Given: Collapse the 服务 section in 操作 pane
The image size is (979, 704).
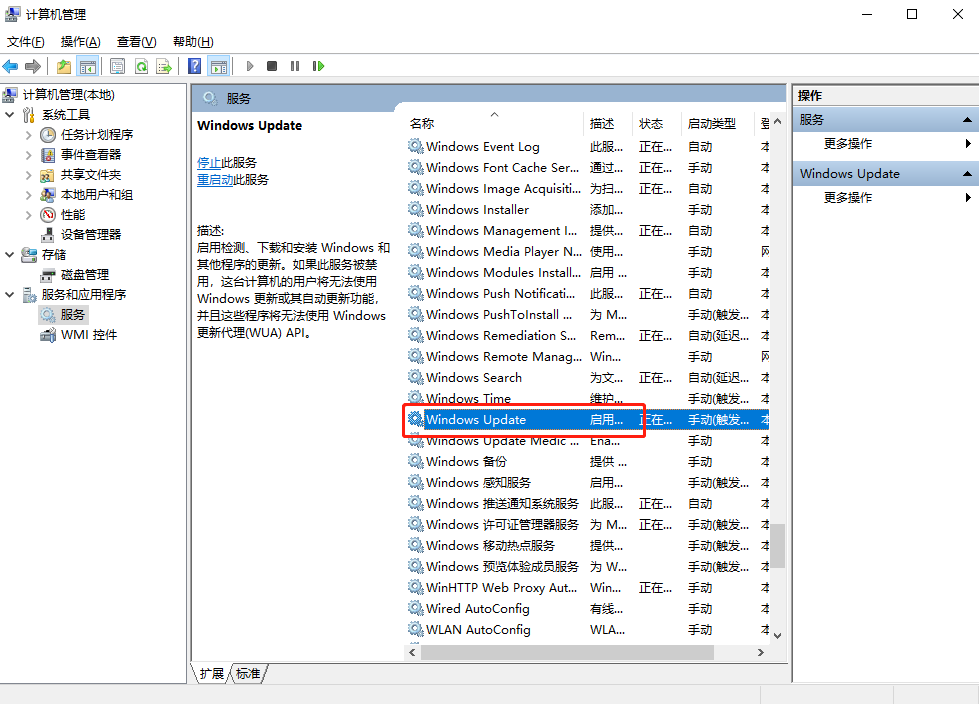Looking at the screenshot, I should (967, 120).
